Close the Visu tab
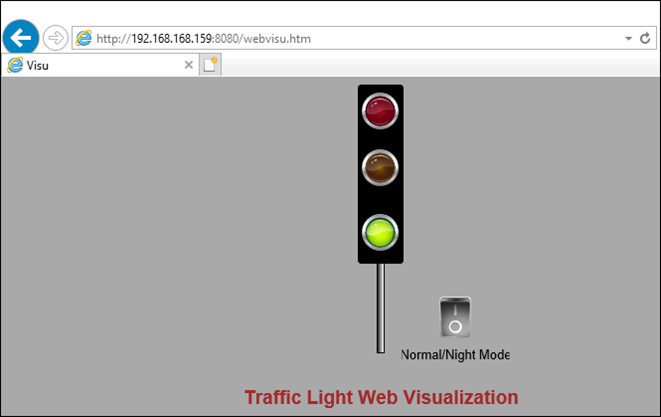Screen dimensions: 661x417 click(188, 65)
